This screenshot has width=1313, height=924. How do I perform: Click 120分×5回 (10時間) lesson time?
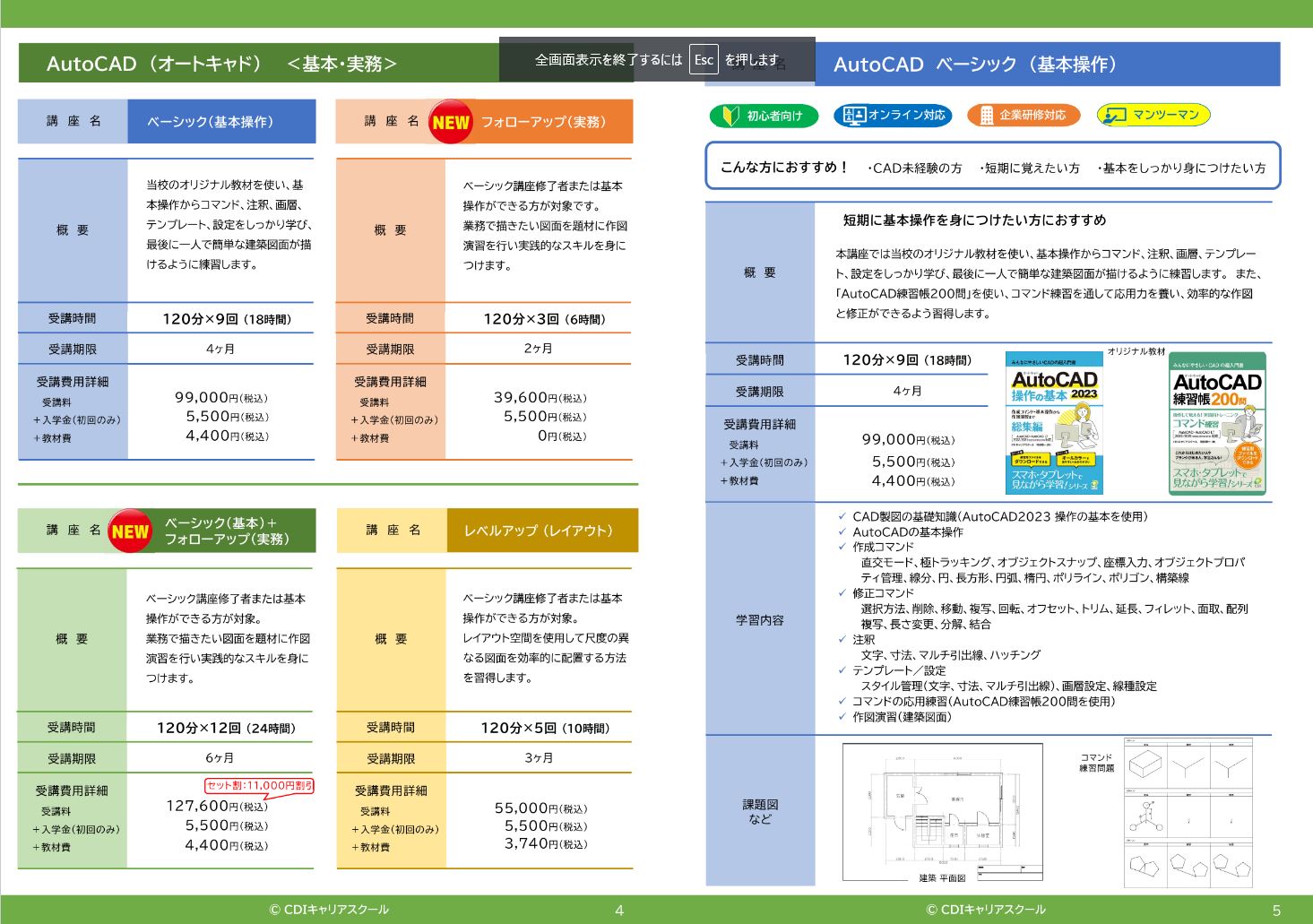point(545,728)
